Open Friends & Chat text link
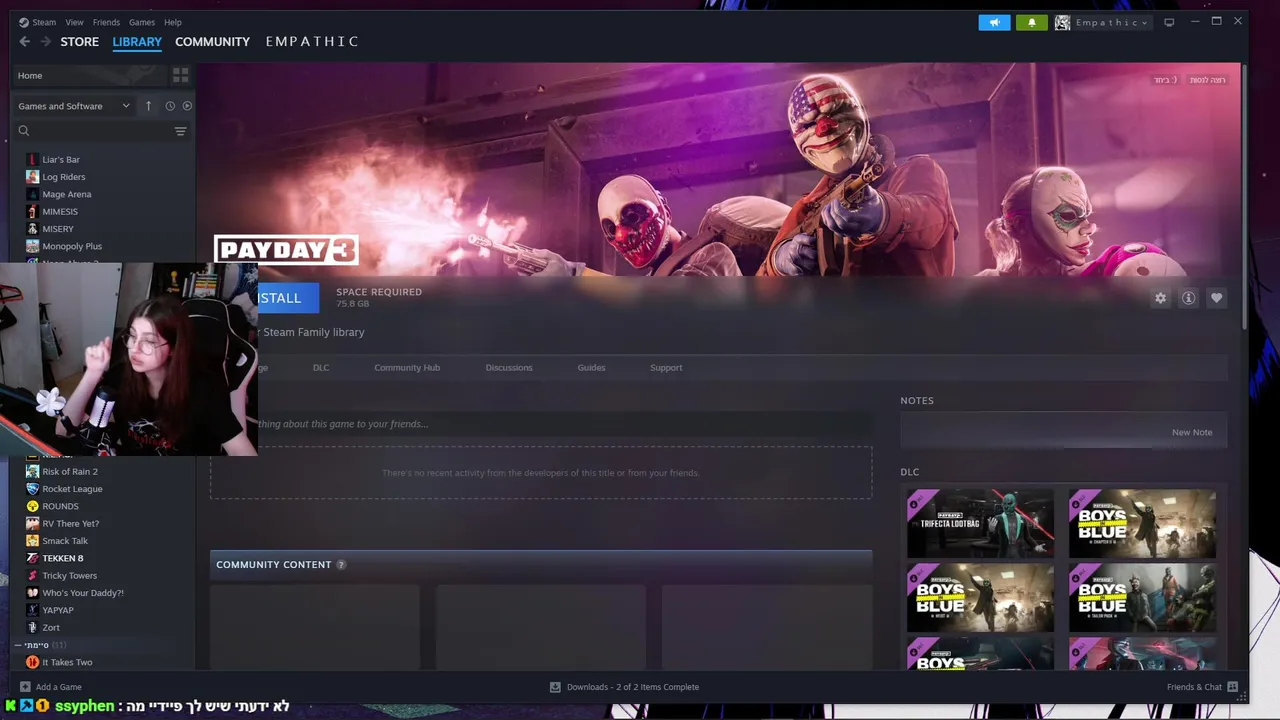 [1194, 687]
